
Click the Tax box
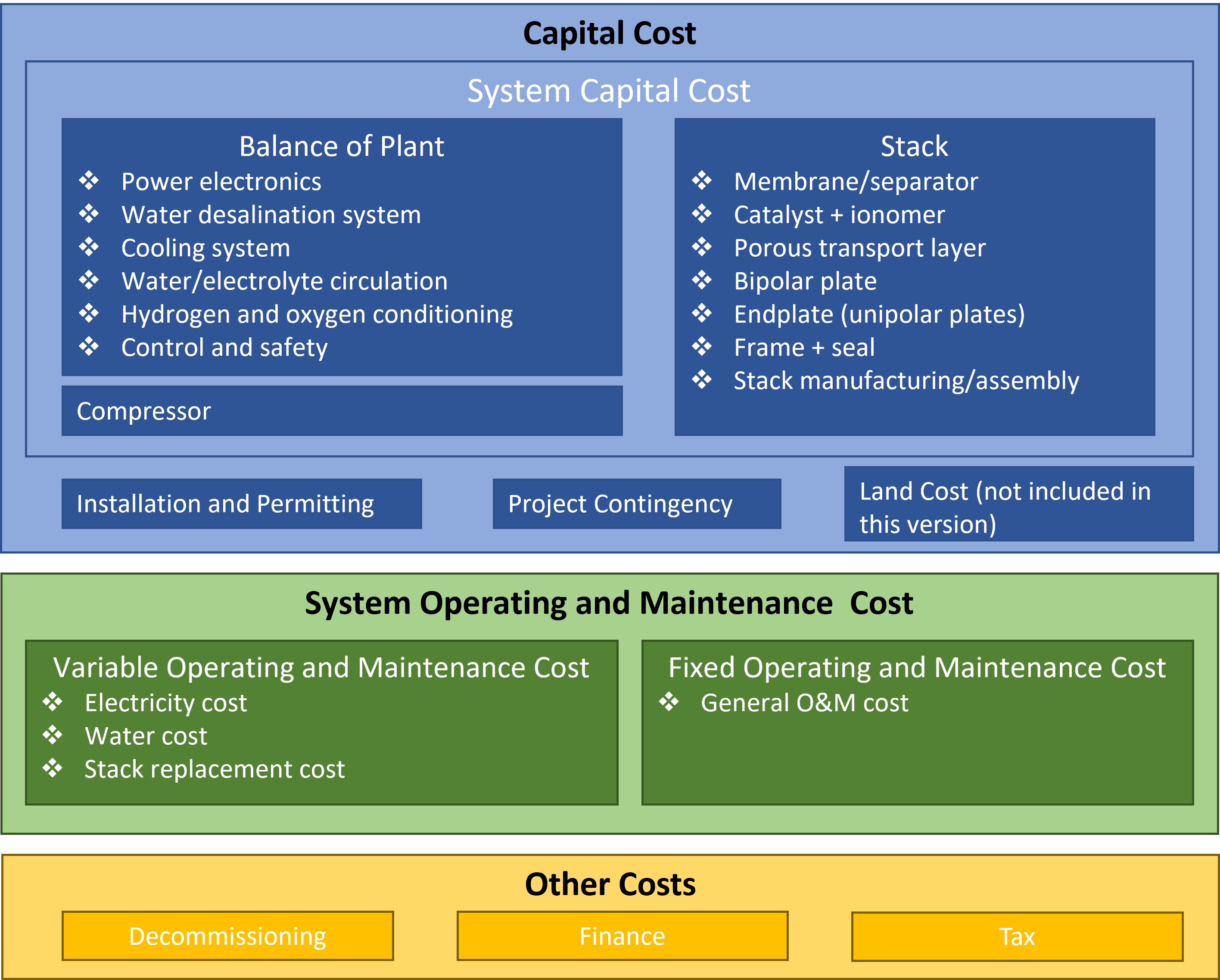[1017, 937]
